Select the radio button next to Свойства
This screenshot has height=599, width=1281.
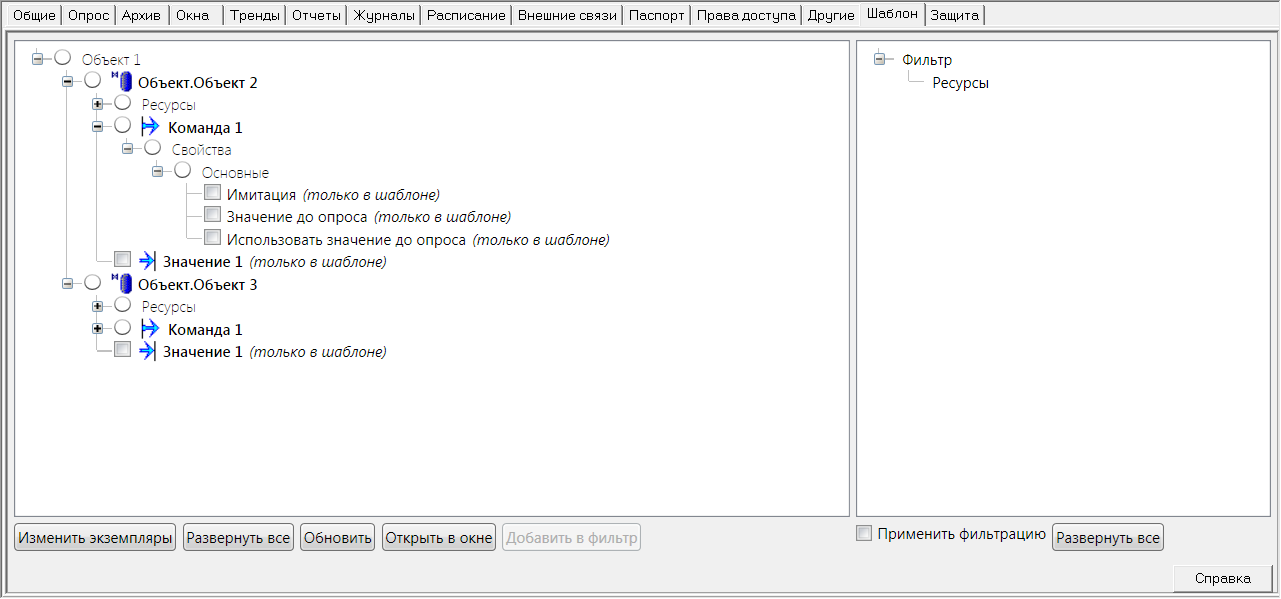click(x=152, y=148)
